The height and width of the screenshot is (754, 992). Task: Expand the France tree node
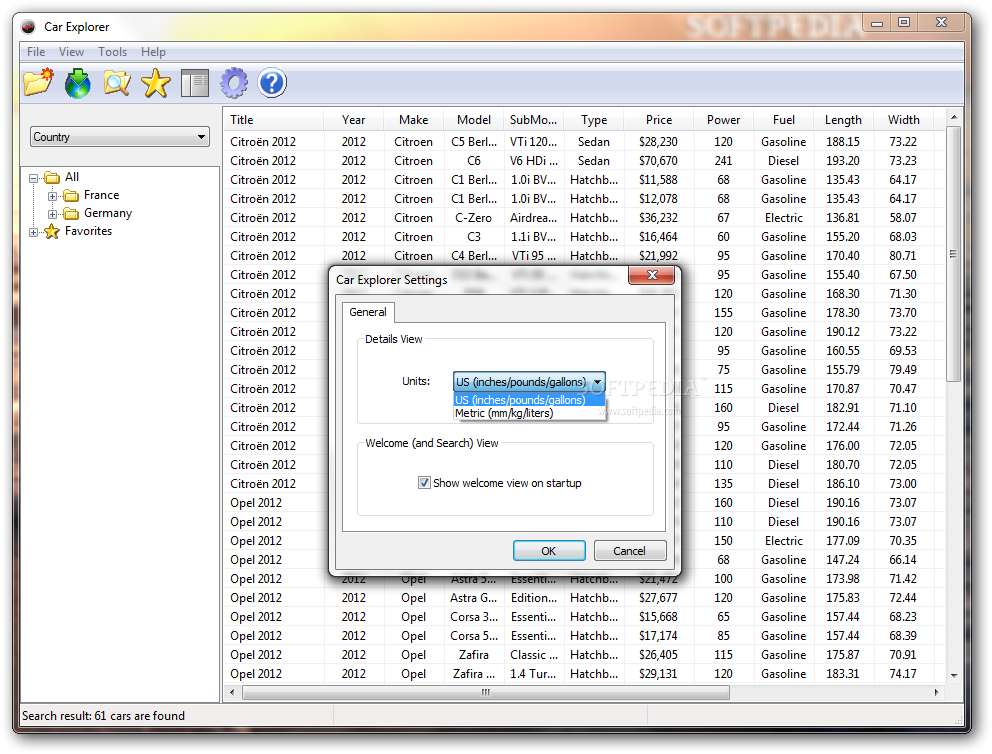point(53,196)
